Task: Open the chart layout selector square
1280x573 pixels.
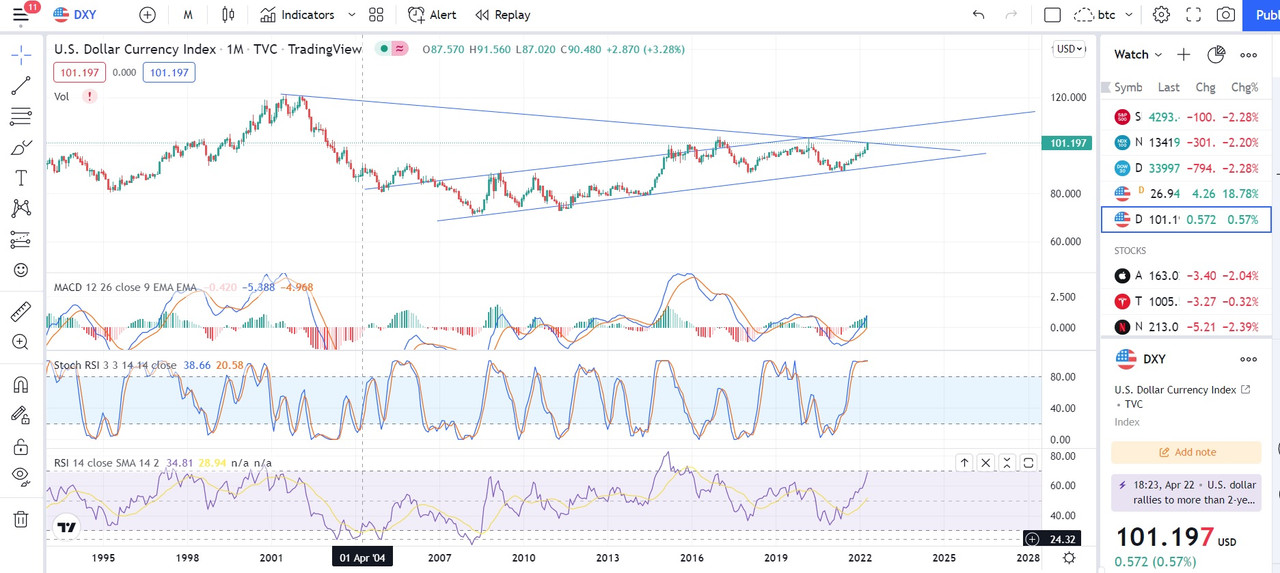Action: click(1052, 15)
